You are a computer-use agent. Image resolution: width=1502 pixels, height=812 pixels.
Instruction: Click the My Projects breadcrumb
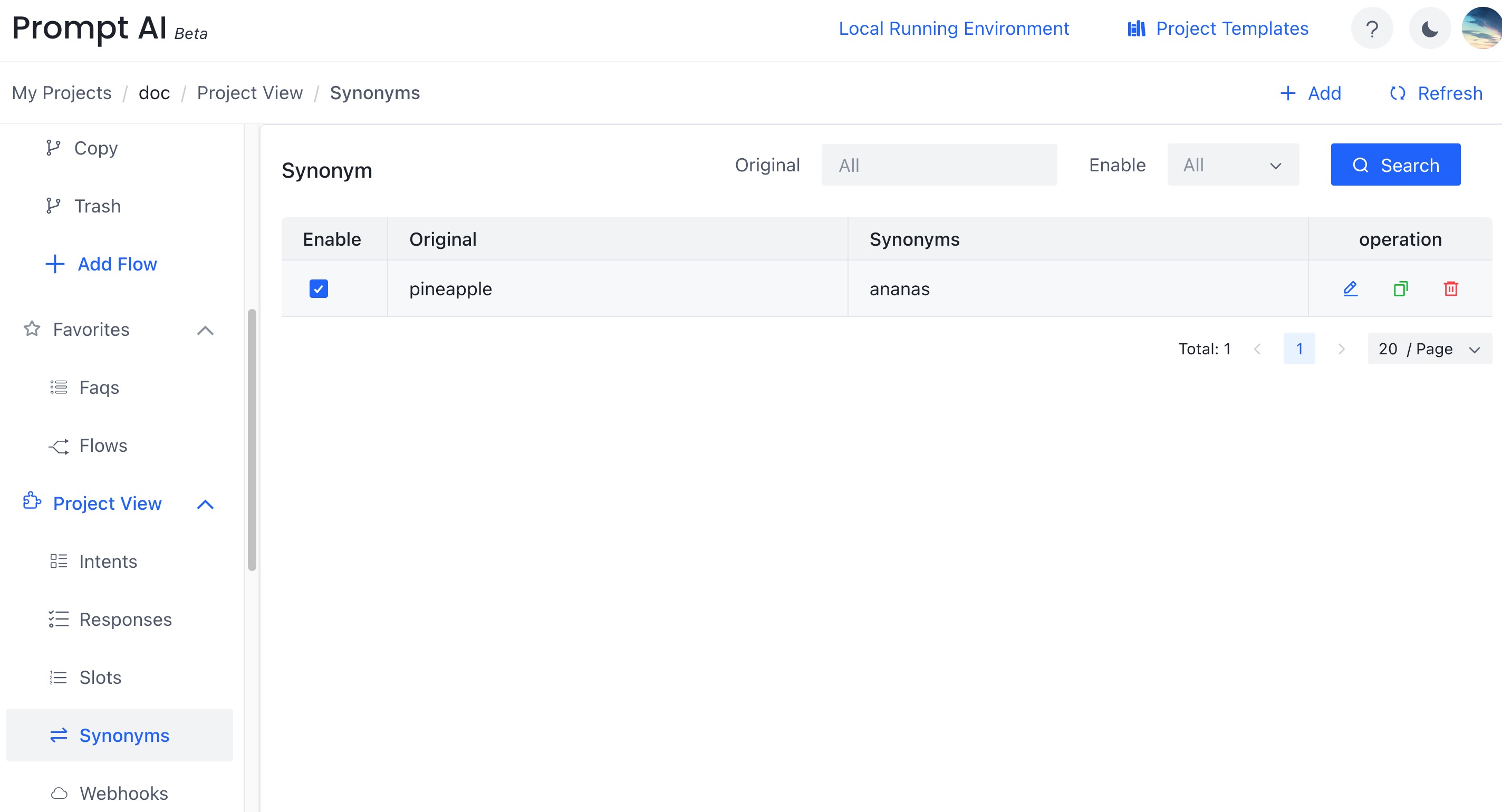[x=62, y=93]
